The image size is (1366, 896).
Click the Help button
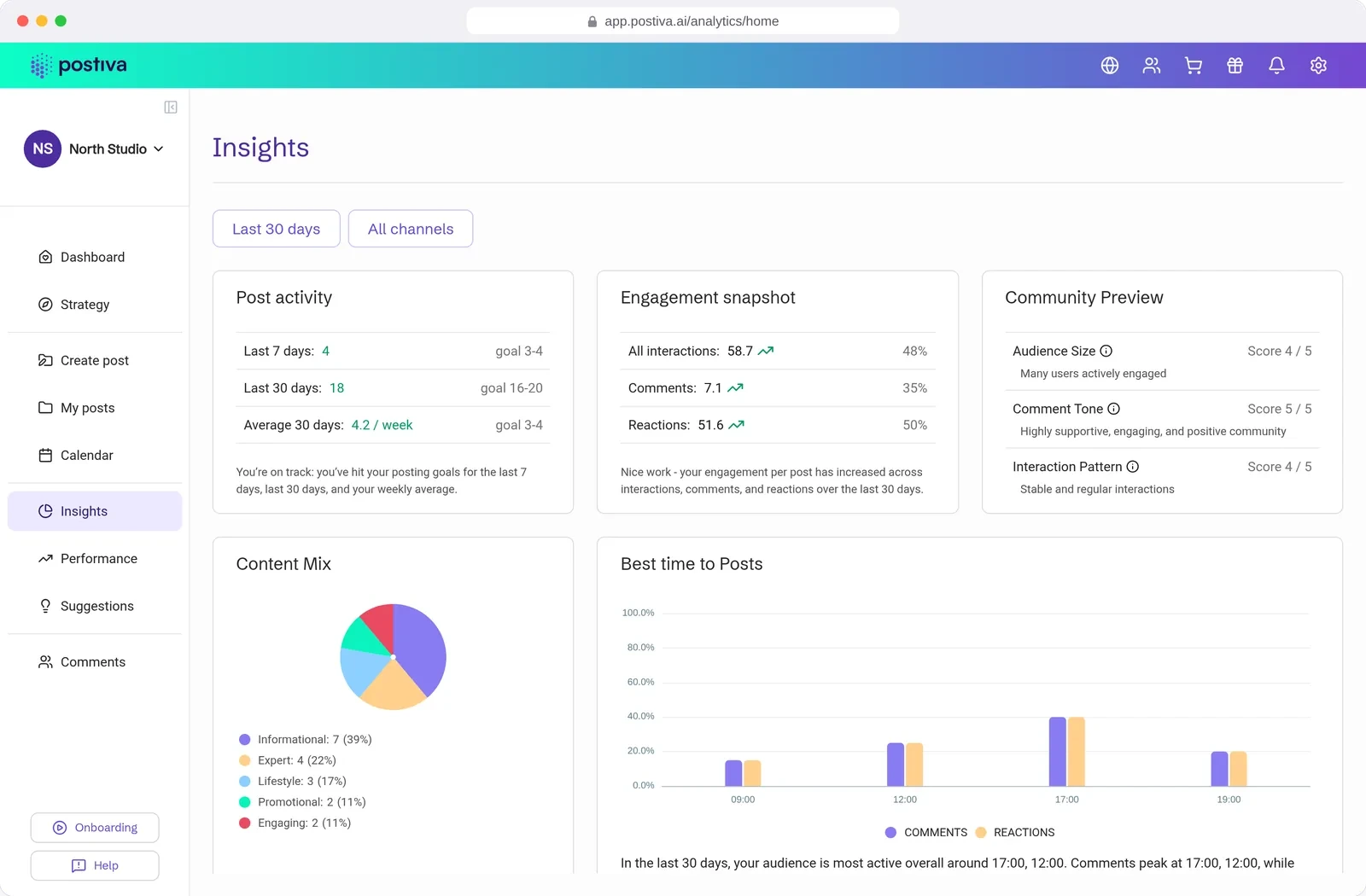[95, 865]
